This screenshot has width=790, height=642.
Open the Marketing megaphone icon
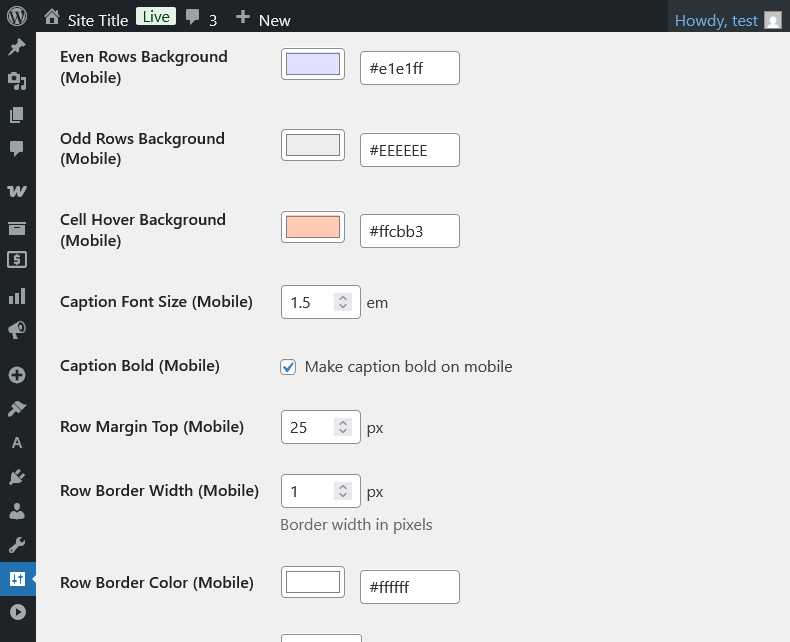tap(17, 329)
